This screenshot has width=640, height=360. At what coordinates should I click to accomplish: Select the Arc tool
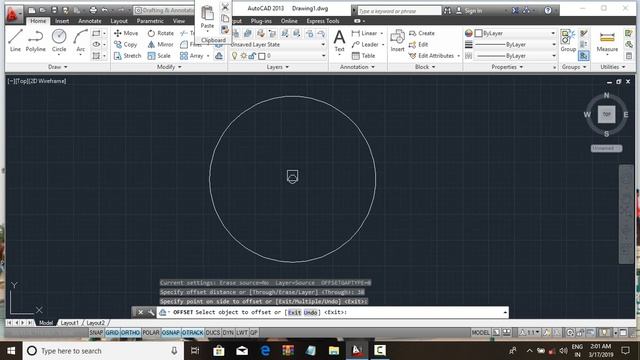(x=80, y=40)
